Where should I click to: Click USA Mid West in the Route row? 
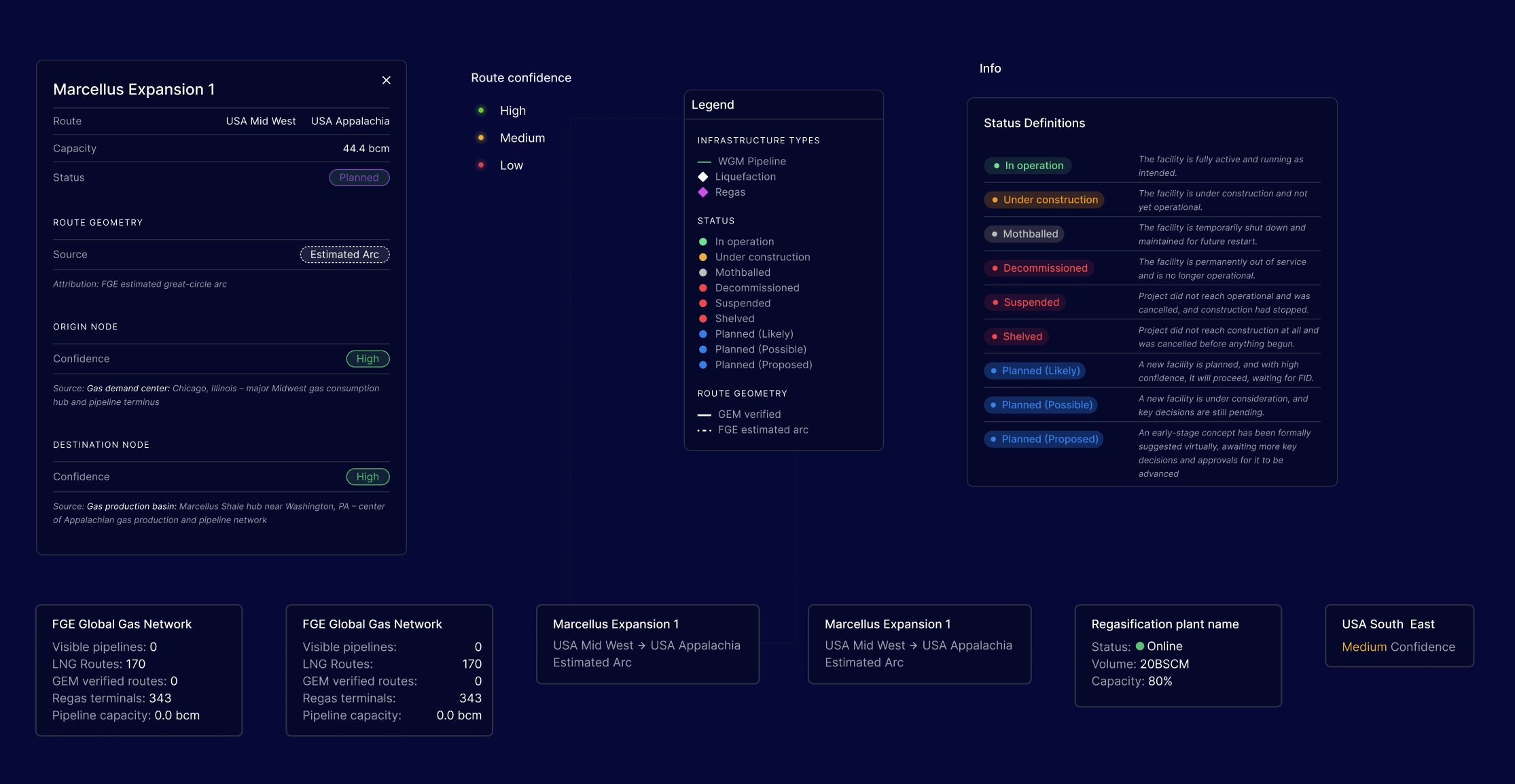(261, 121)
